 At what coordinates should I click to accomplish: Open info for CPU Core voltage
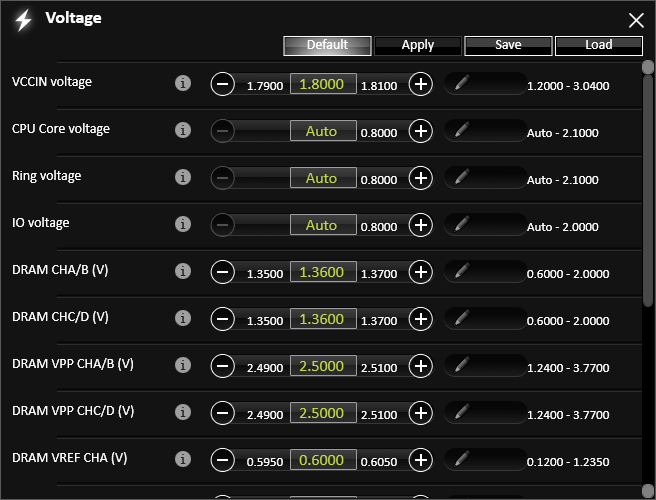point(182,131)
